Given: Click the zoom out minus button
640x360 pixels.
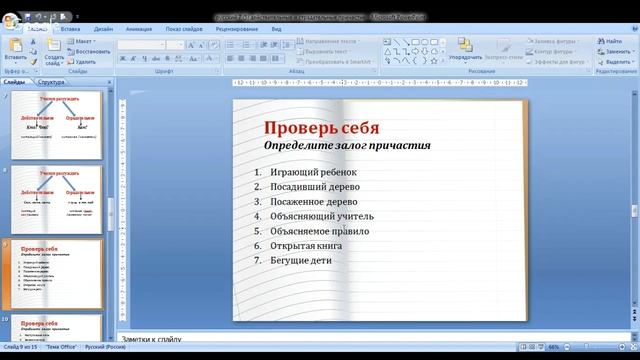Looking at the screenshot, I should tap(567, 347).
